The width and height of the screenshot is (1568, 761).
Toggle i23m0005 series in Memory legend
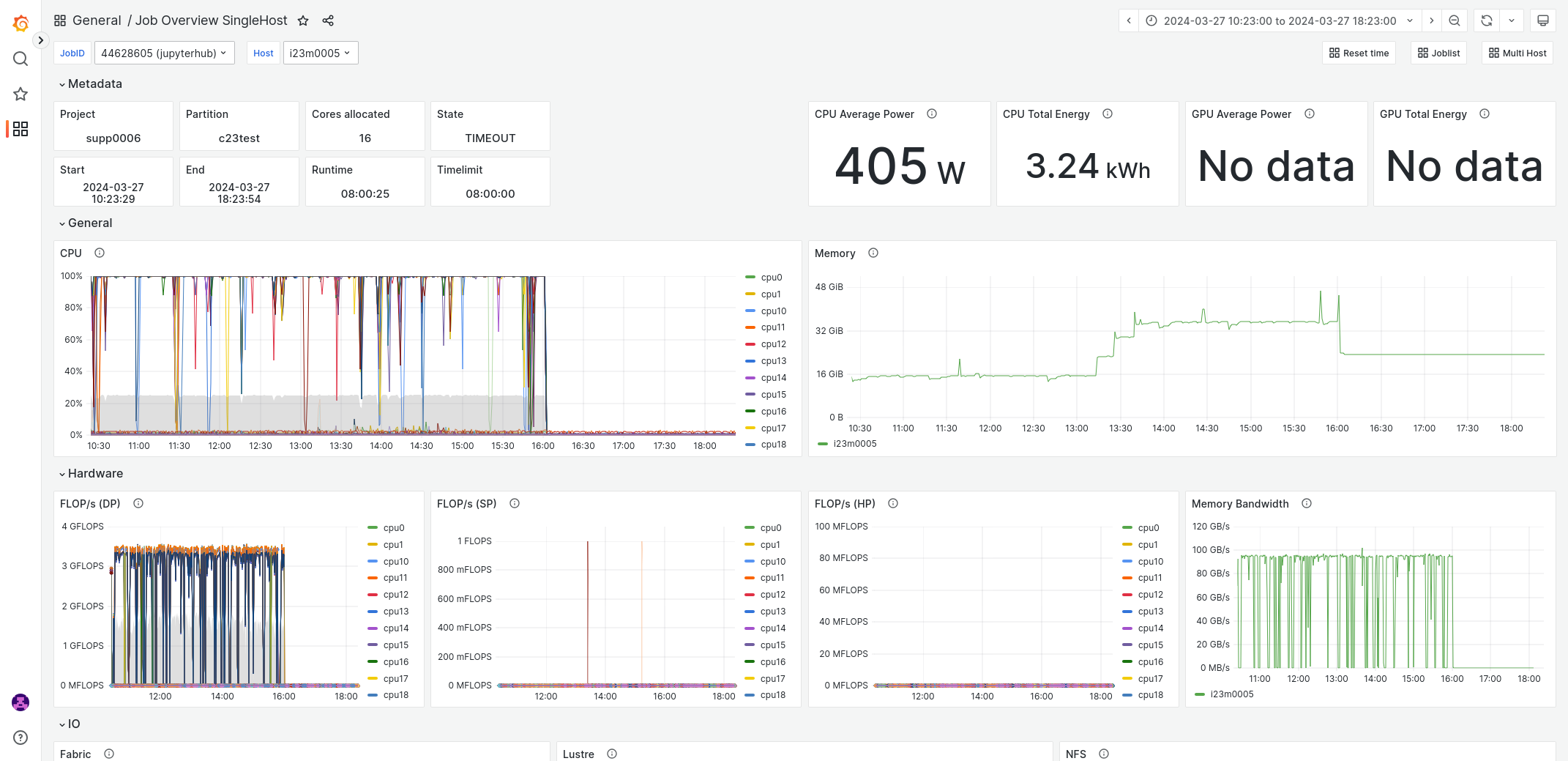(x=854, y=444)
